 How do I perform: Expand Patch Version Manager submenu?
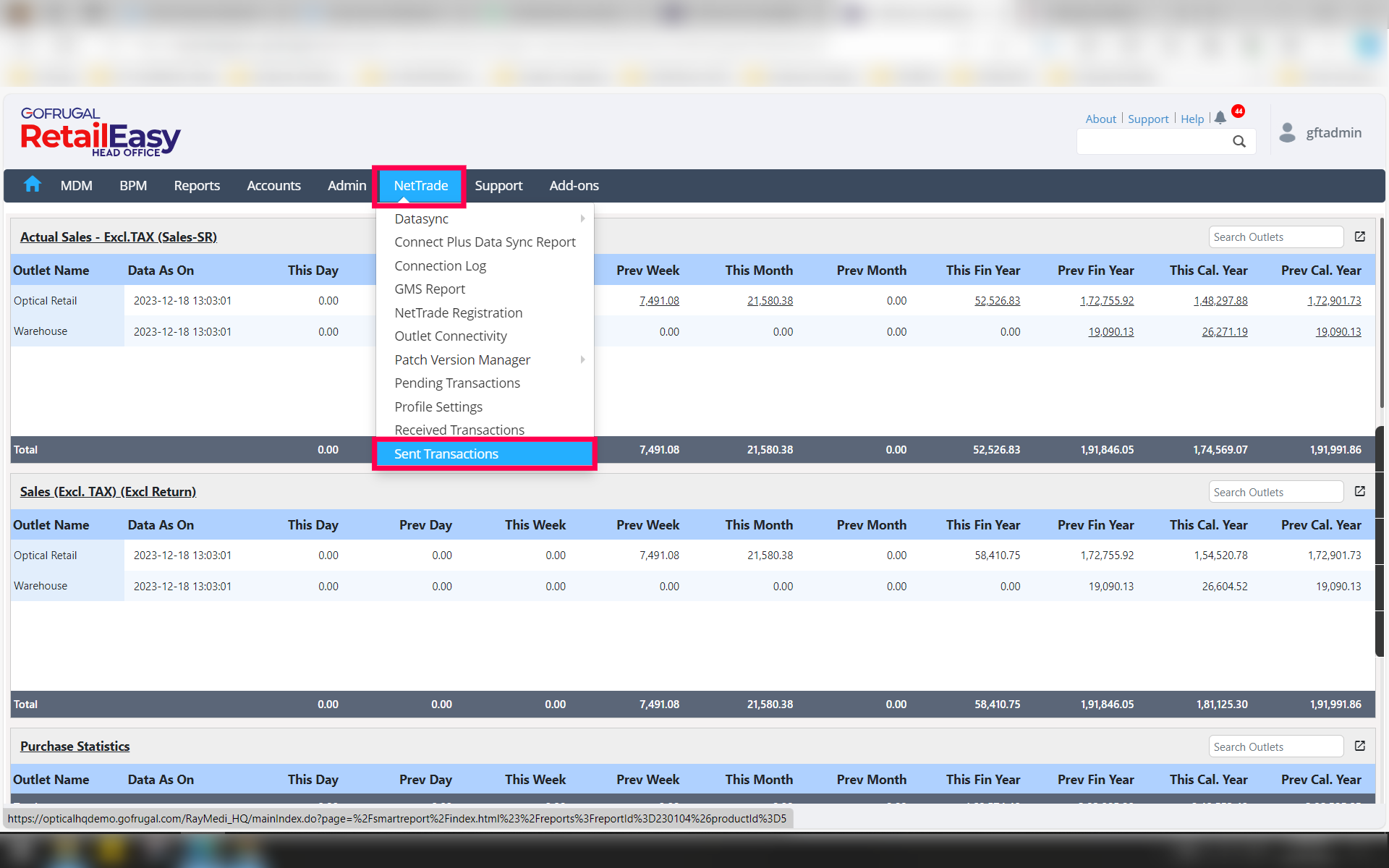582,359
